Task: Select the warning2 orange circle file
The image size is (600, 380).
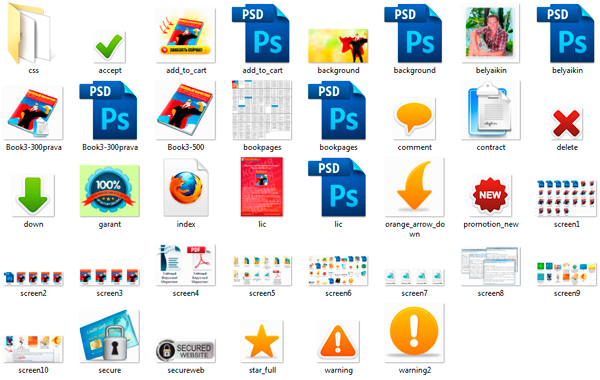Action: click(414, 333)
